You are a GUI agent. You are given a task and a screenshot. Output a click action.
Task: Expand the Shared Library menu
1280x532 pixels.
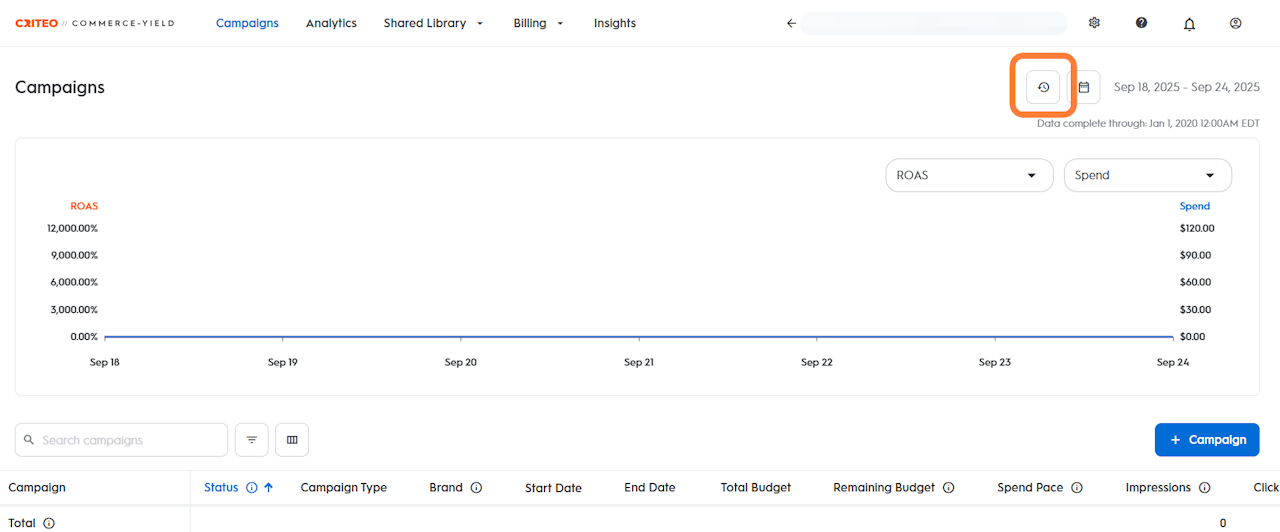tap(433, 23)
